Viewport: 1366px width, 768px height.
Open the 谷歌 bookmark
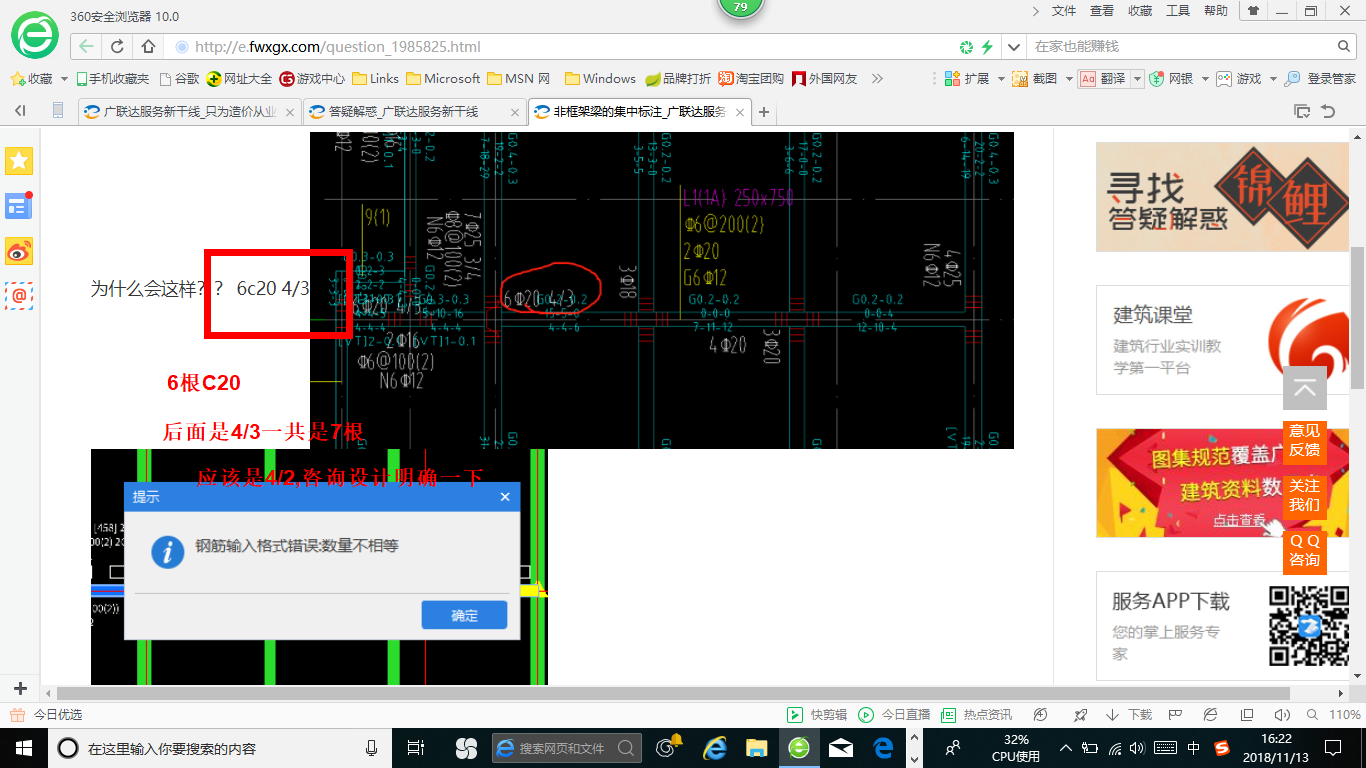178,78
